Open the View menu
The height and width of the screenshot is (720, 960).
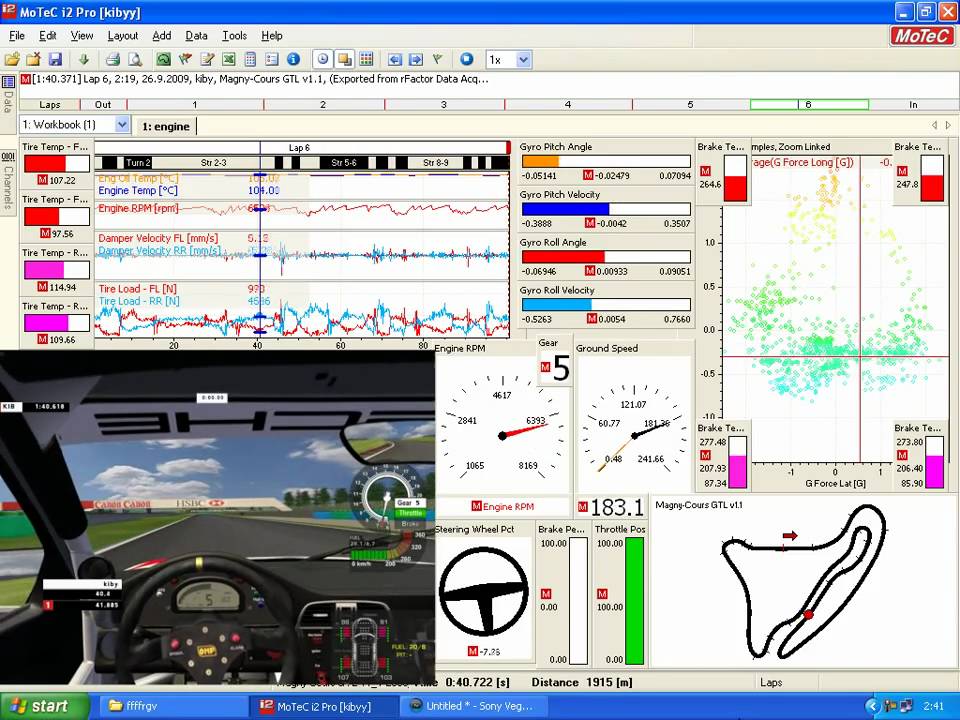tap(81, 36)
